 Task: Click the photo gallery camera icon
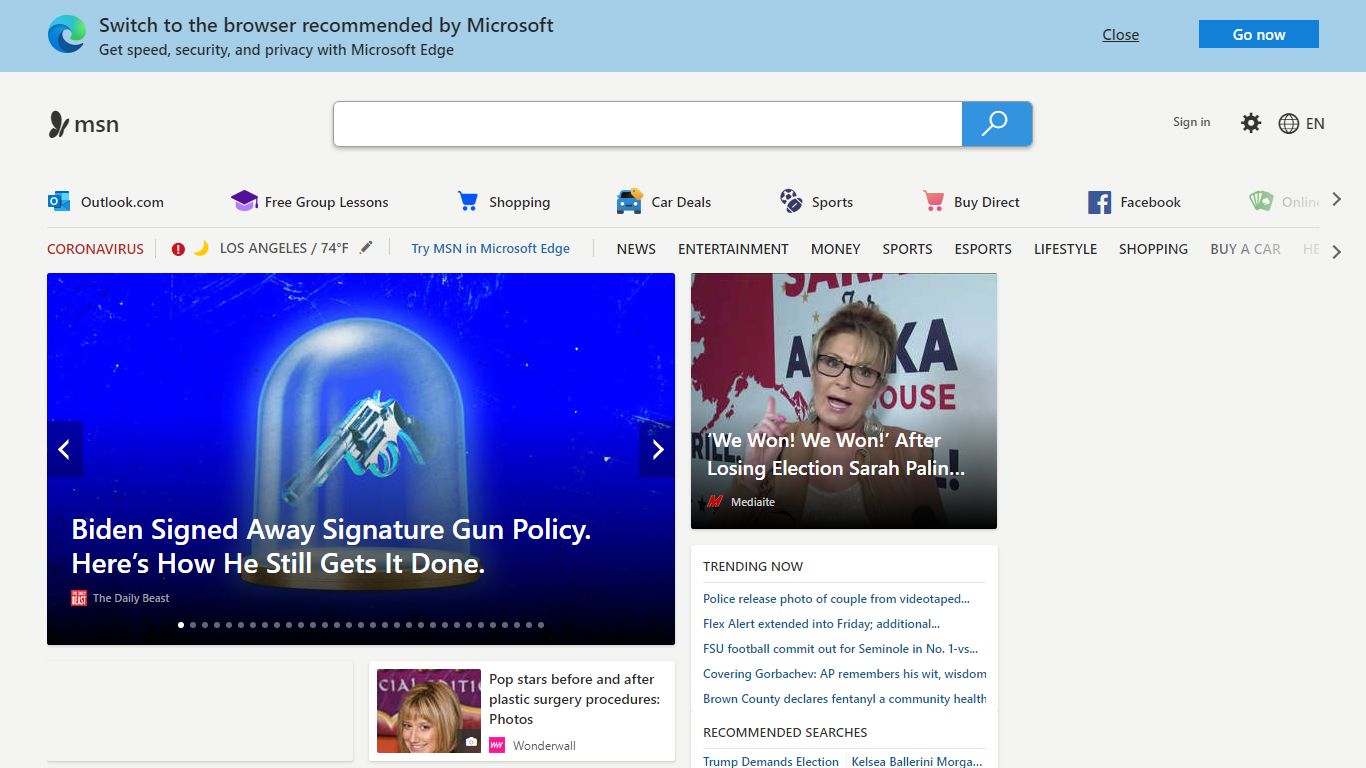click(471, 742)
